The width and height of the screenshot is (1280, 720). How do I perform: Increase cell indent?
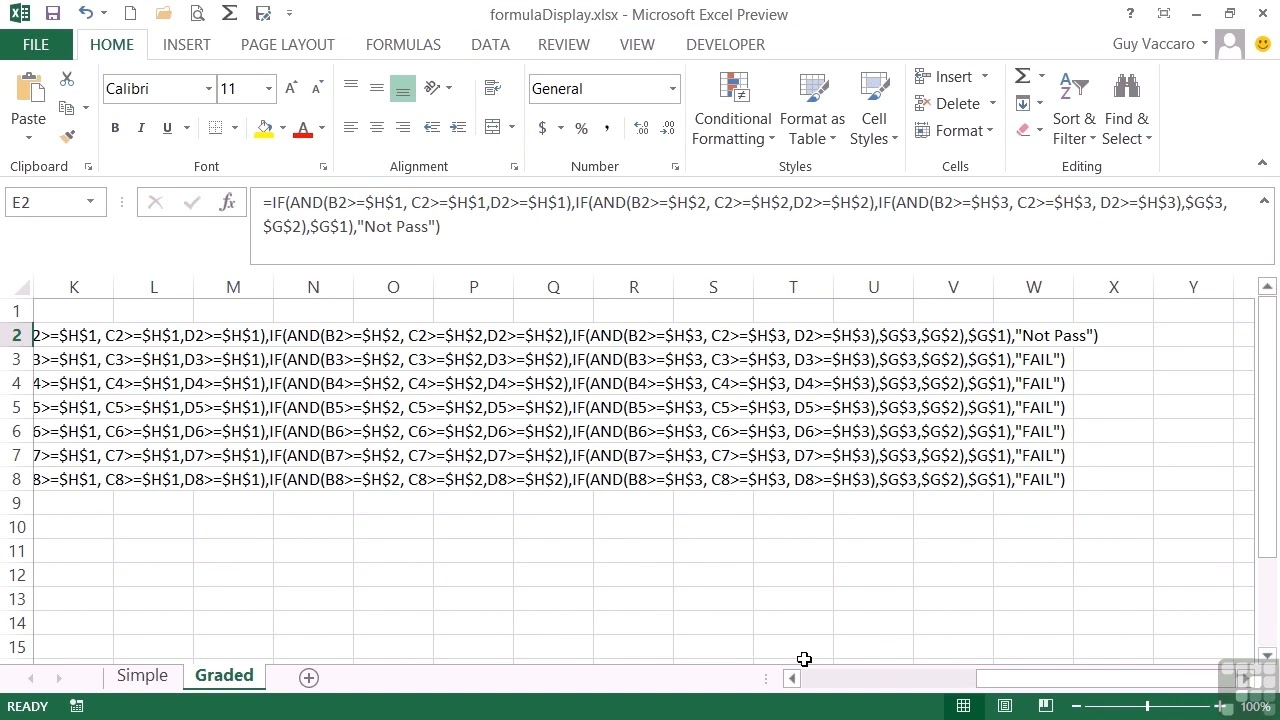458,127
